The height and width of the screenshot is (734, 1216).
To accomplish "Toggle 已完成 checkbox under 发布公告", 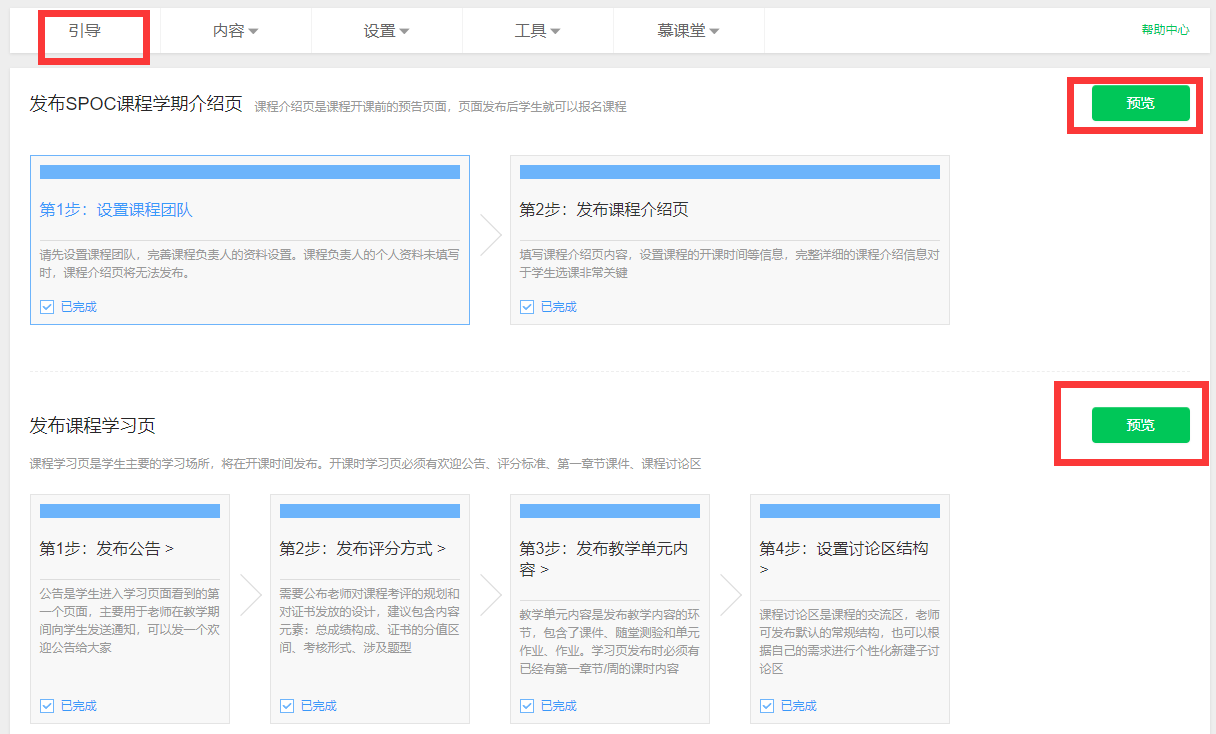I will [x=47, y=706].
